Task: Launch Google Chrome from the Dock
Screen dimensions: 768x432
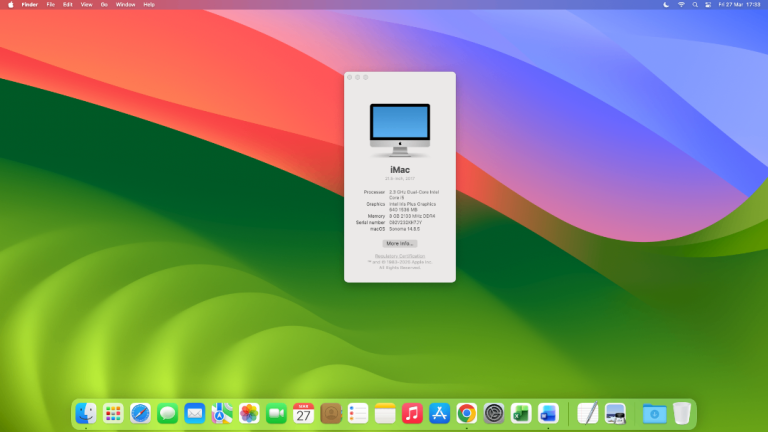Action: coord(466,413)
